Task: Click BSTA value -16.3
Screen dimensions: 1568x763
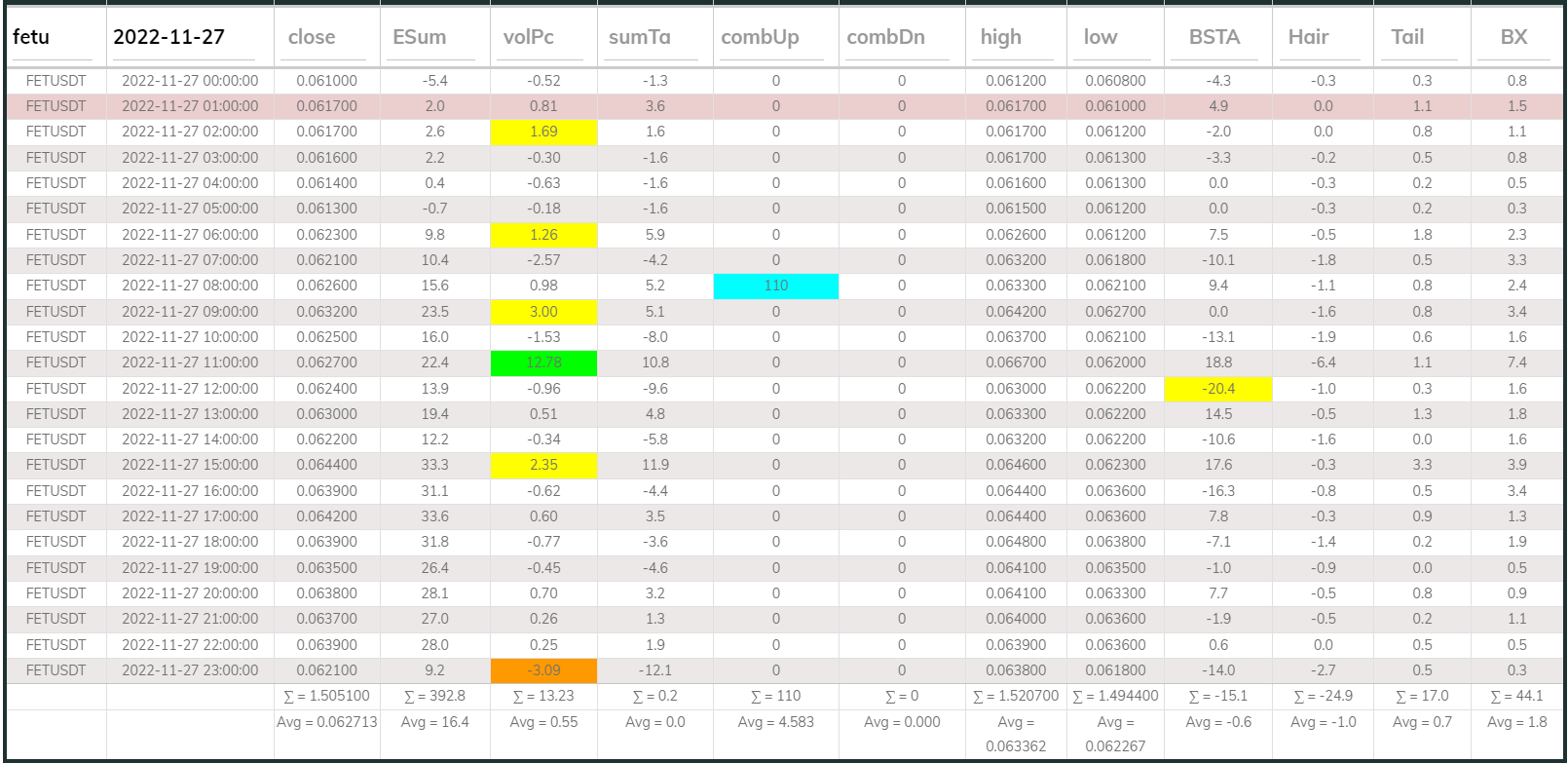Action: (1218, 491)
